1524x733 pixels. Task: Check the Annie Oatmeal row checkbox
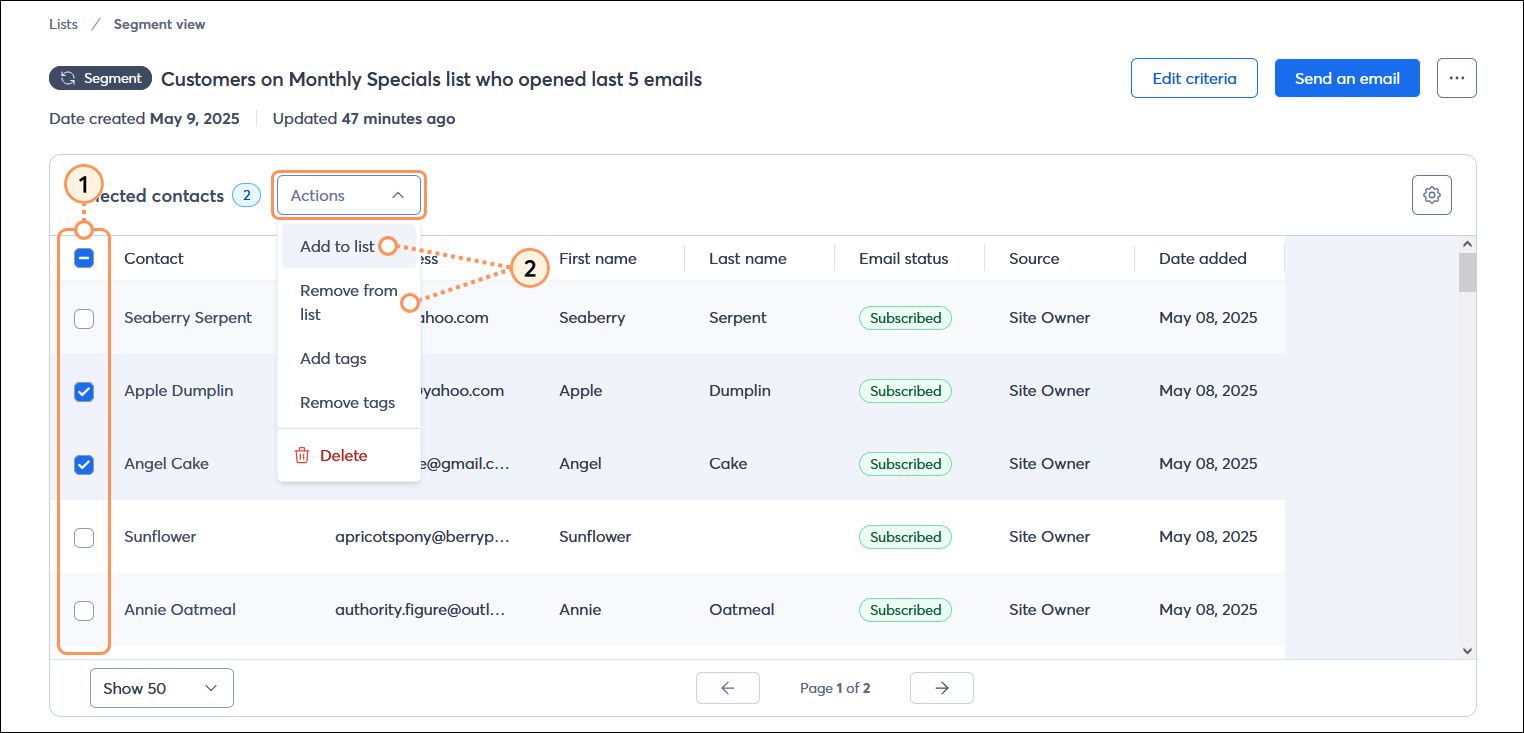point(84,610)
